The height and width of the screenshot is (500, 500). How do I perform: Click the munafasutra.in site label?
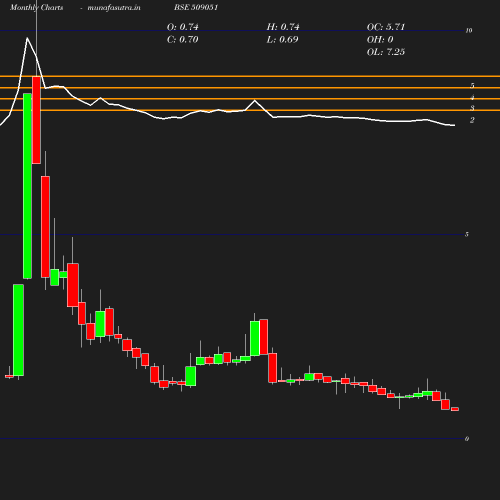point(114,7)
